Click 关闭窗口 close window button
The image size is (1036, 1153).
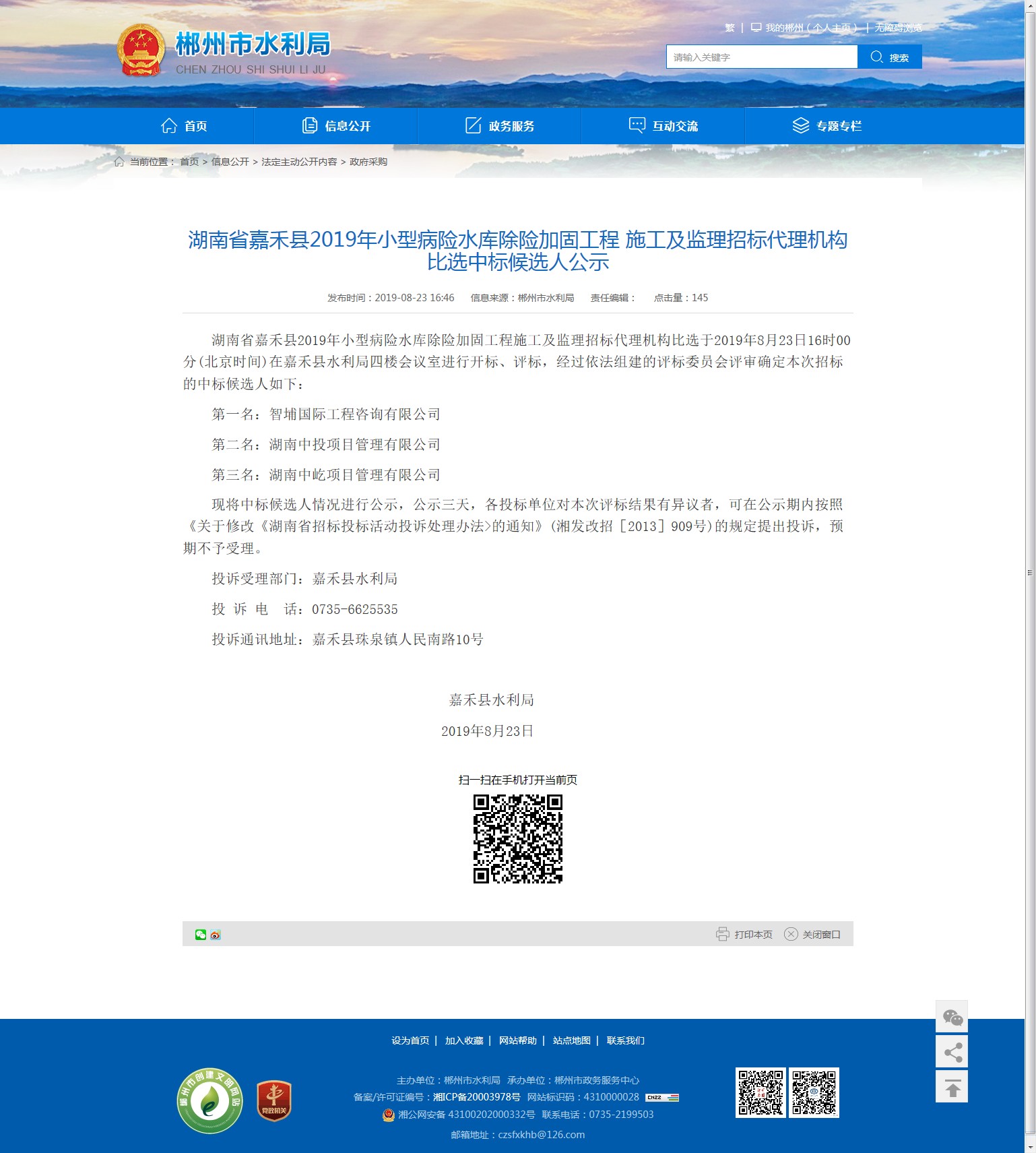point(812,934)
